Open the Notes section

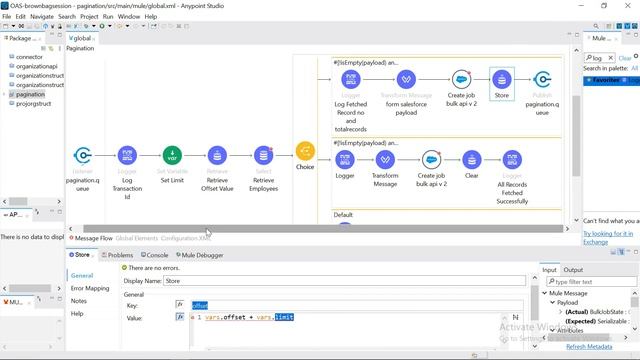tap(78, 301)
